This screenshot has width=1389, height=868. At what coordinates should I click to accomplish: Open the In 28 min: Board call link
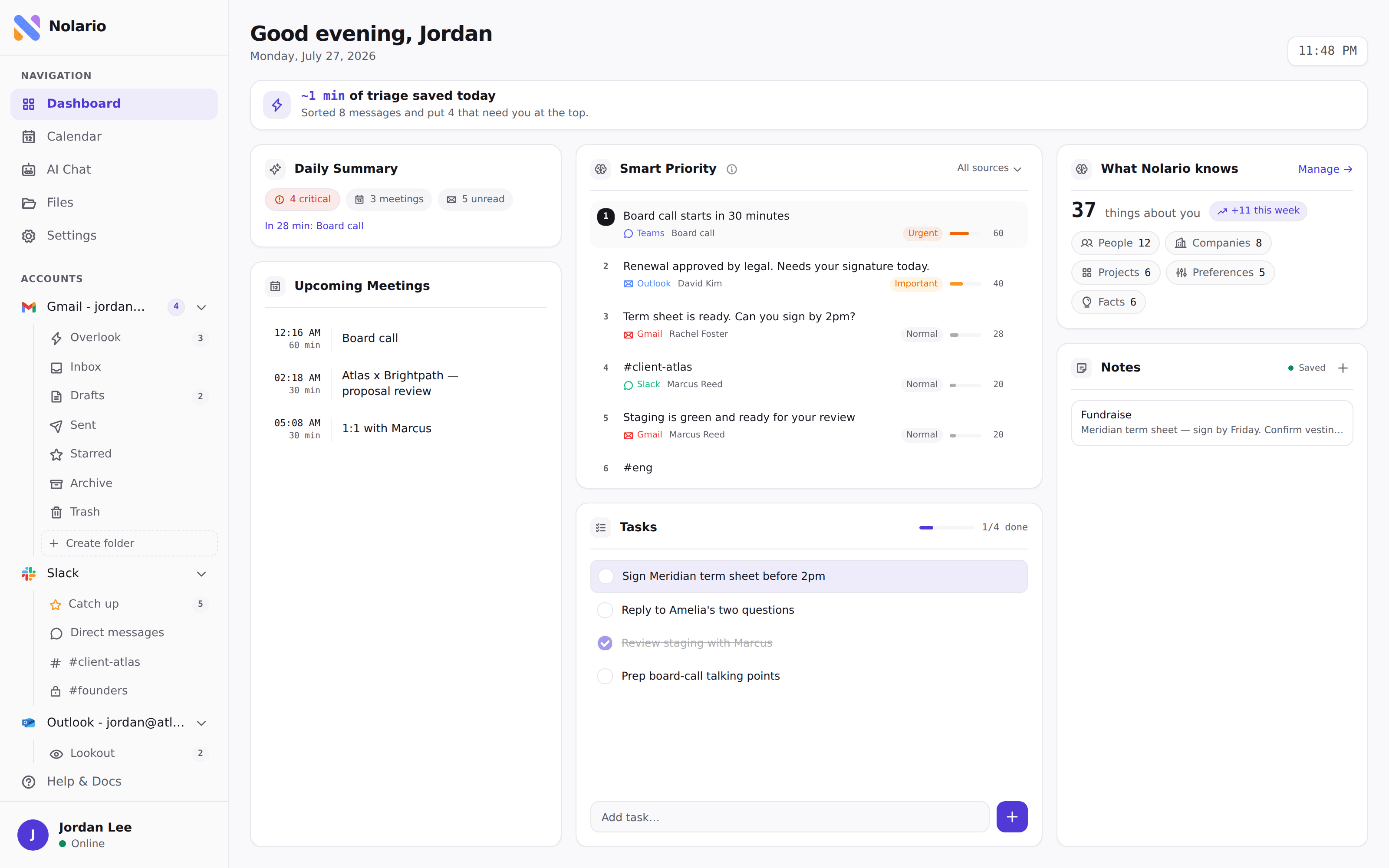point(314,226)
